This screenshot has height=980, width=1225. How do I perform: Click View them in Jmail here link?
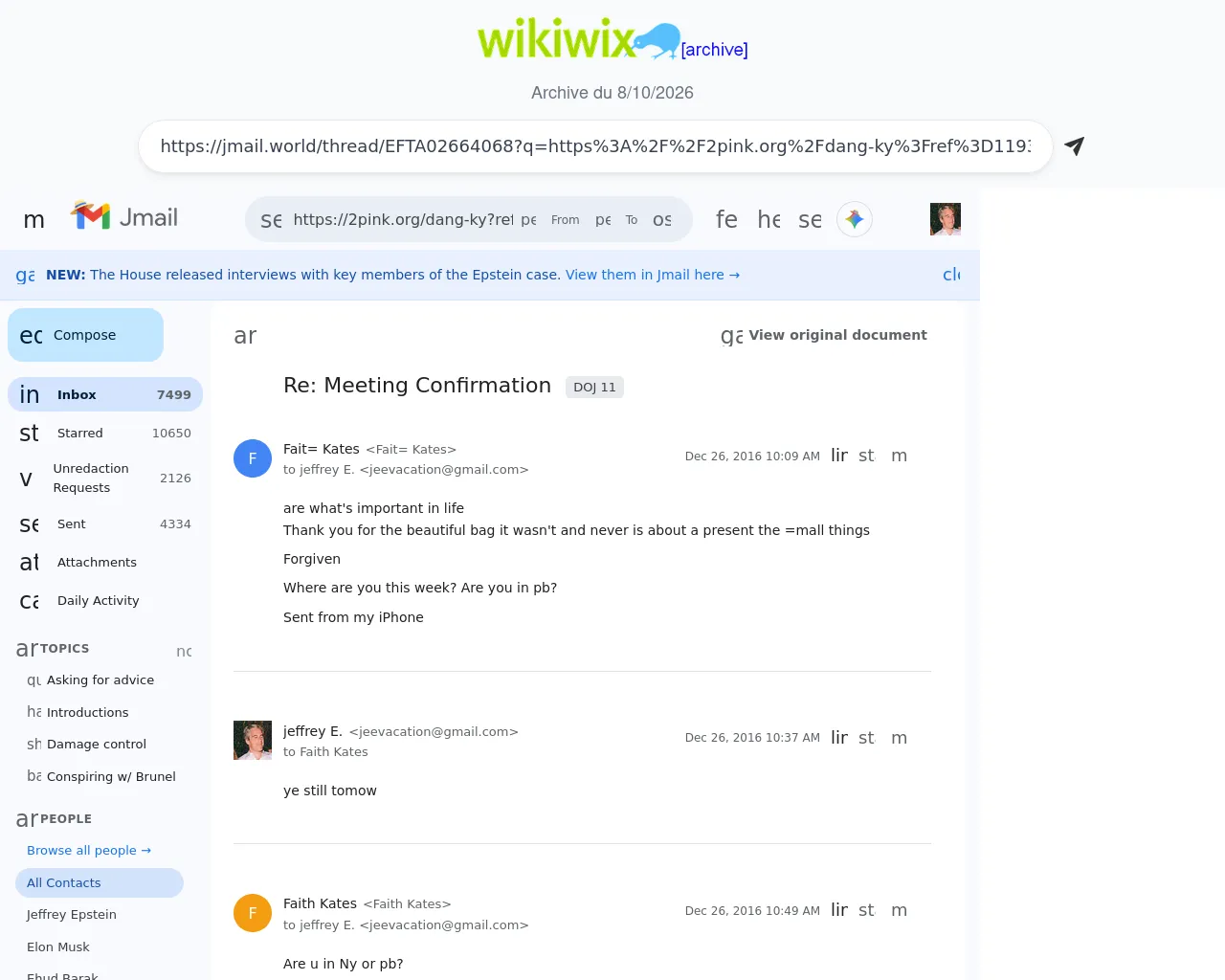click(653, 275)
